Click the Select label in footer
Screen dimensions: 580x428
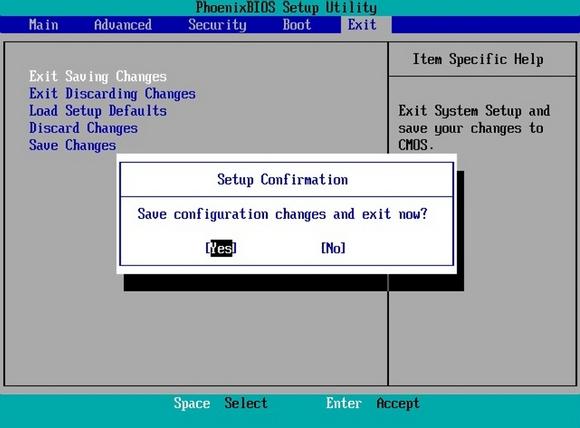pos(246,403)
